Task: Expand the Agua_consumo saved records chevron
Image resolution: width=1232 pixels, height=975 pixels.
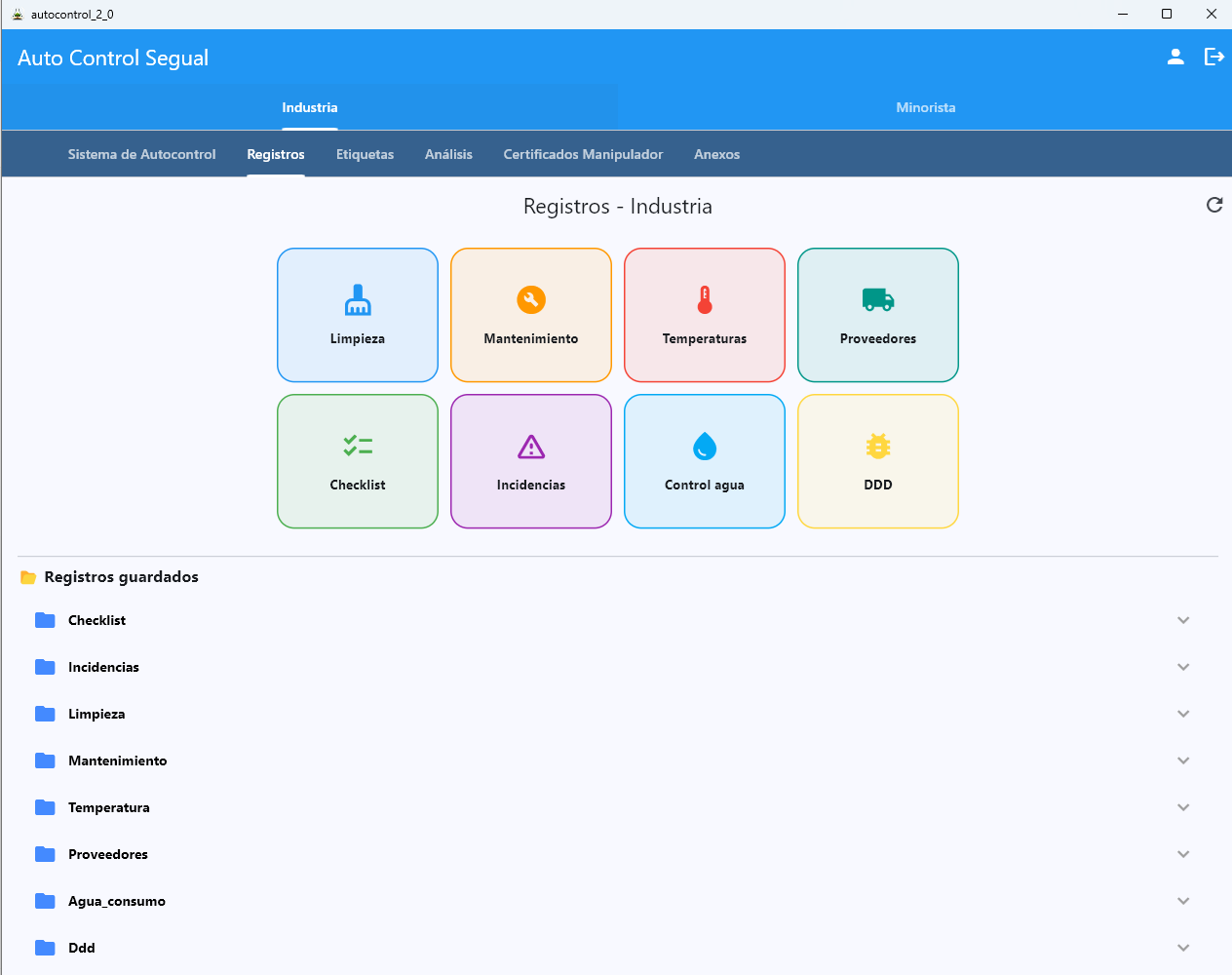Action: point(1183,901)
